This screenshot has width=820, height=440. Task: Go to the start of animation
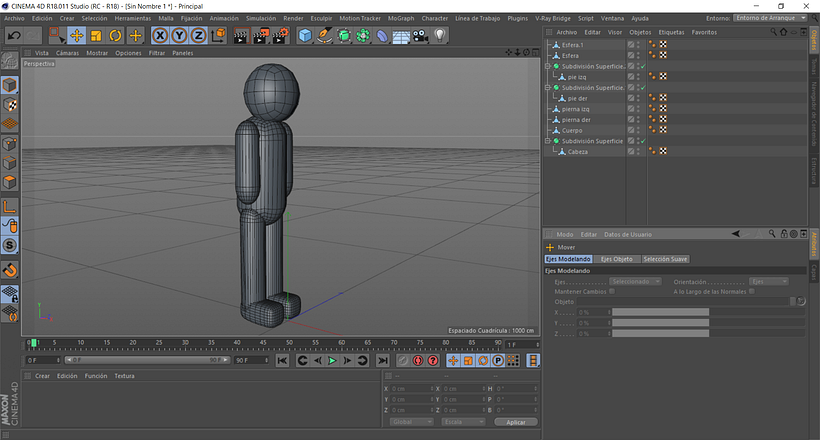click(282, 360)
